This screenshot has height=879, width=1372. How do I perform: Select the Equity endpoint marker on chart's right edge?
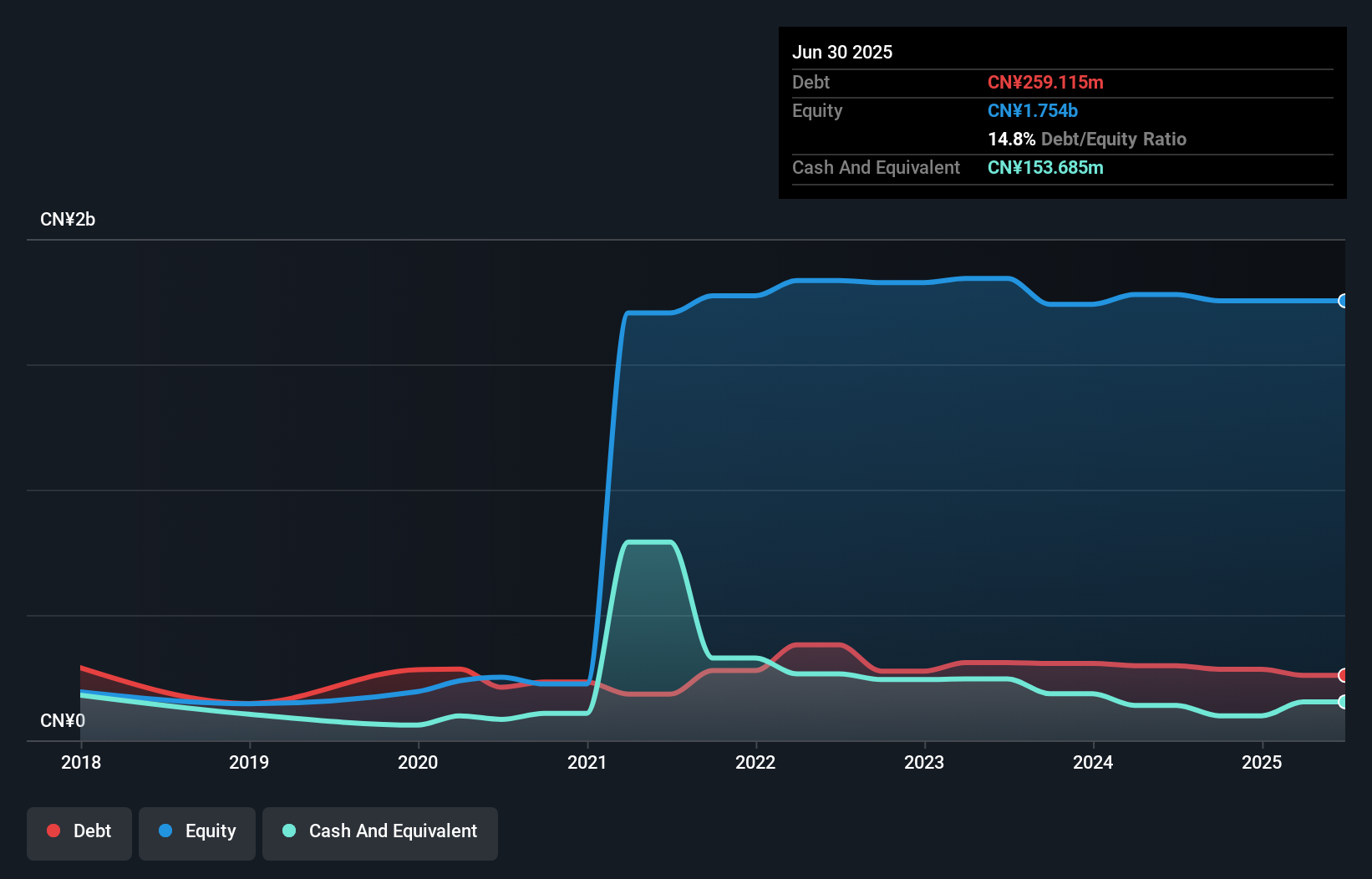pos(1344,301)
